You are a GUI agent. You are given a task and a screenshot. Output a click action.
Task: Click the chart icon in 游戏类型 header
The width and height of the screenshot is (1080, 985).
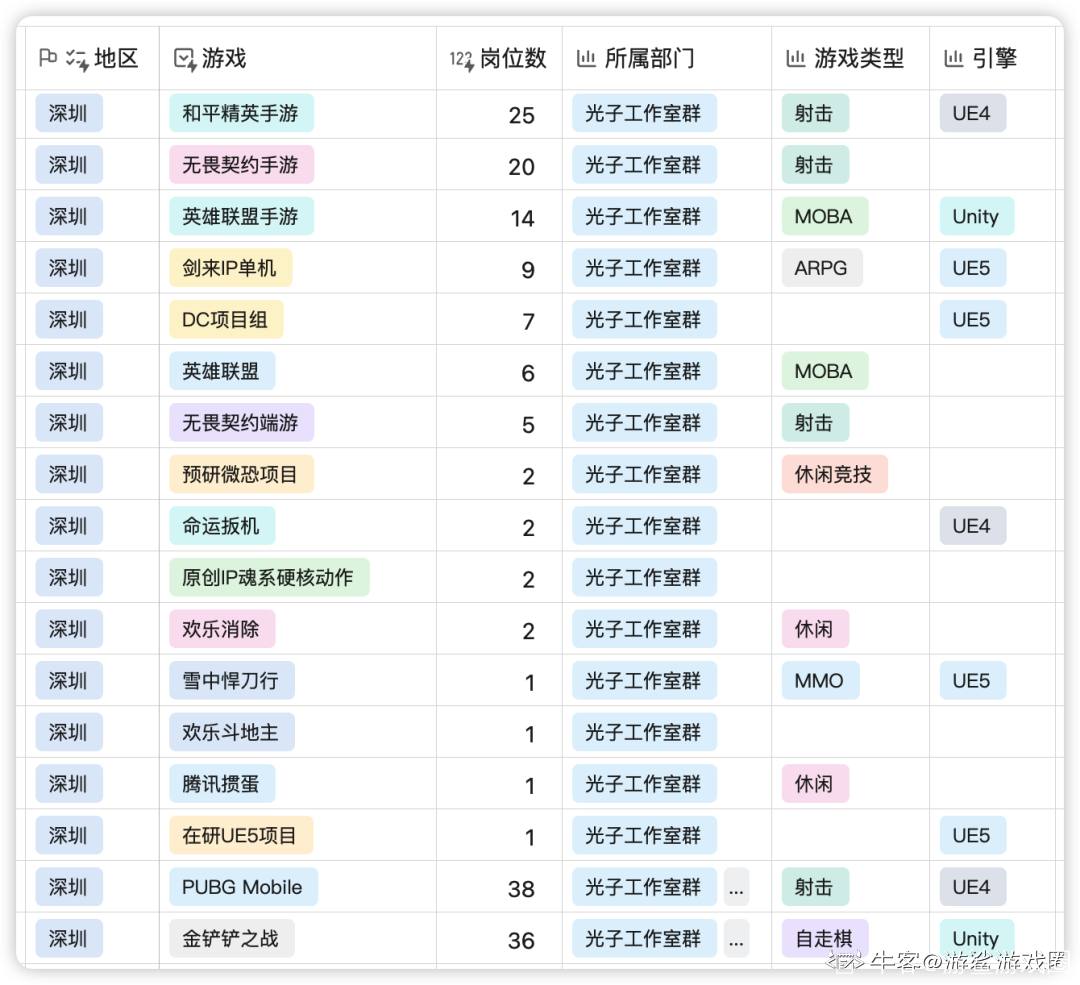796,59
